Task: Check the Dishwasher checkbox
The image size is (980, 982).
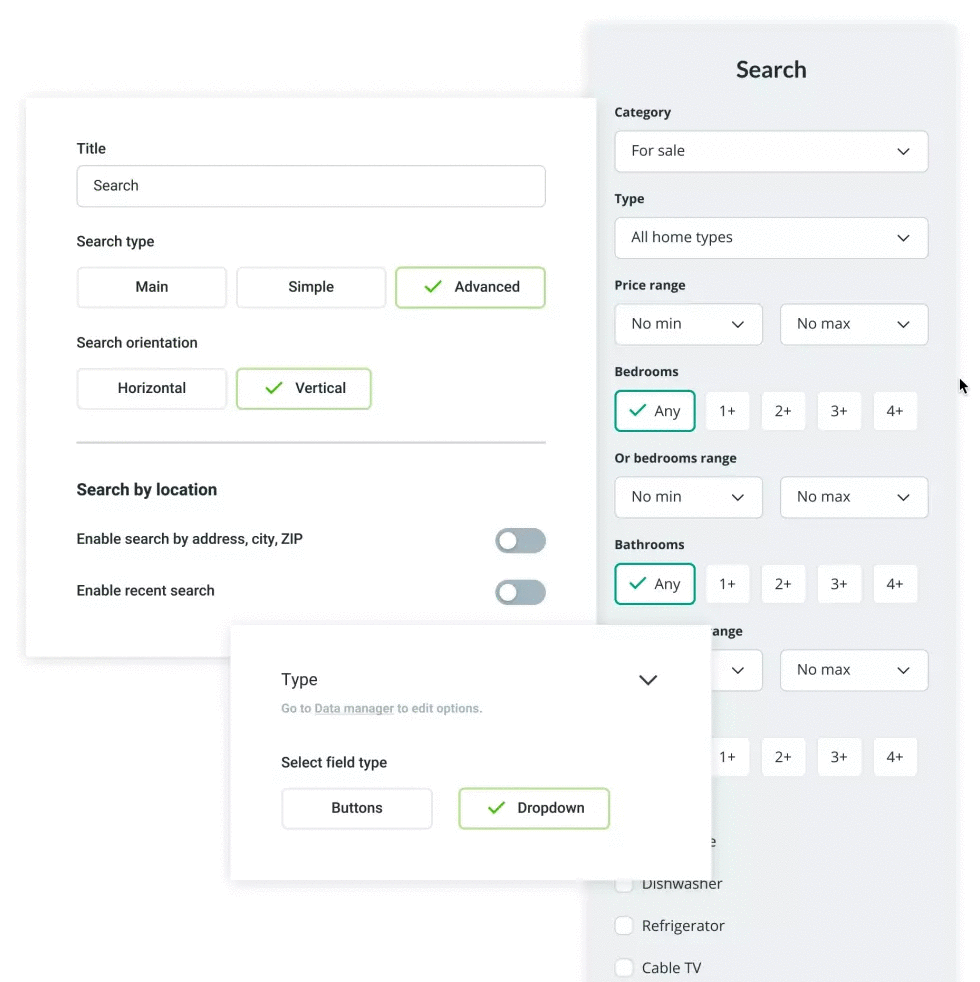Action: tap(624, 884)
